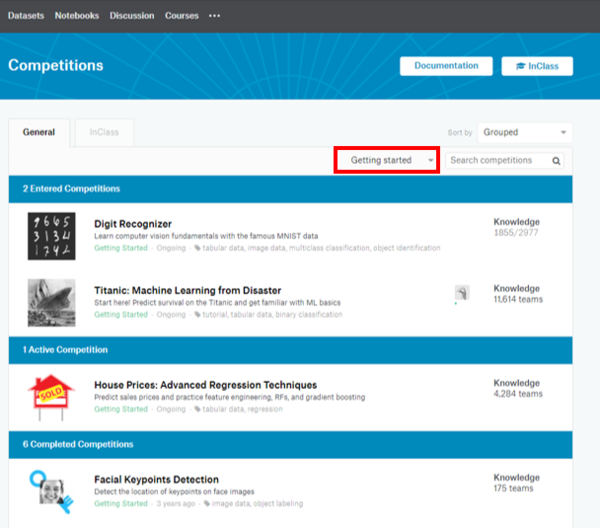The image size is (600, 528).
Task: Click Getting Started tag under Digit Recognizer
Action: click(x=121, y=248)
